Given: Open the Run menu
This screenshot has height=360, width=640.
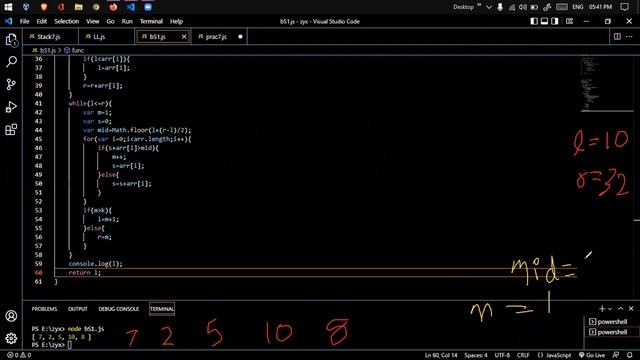Looking at the screenshot, I should [x=127, y=21].
